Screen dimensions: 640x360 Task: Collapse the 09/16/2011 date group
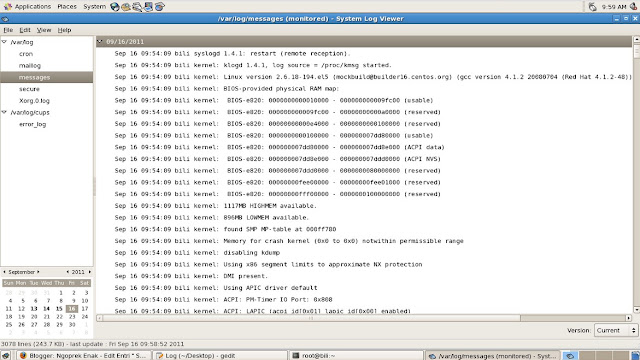[x=100, y=41]
